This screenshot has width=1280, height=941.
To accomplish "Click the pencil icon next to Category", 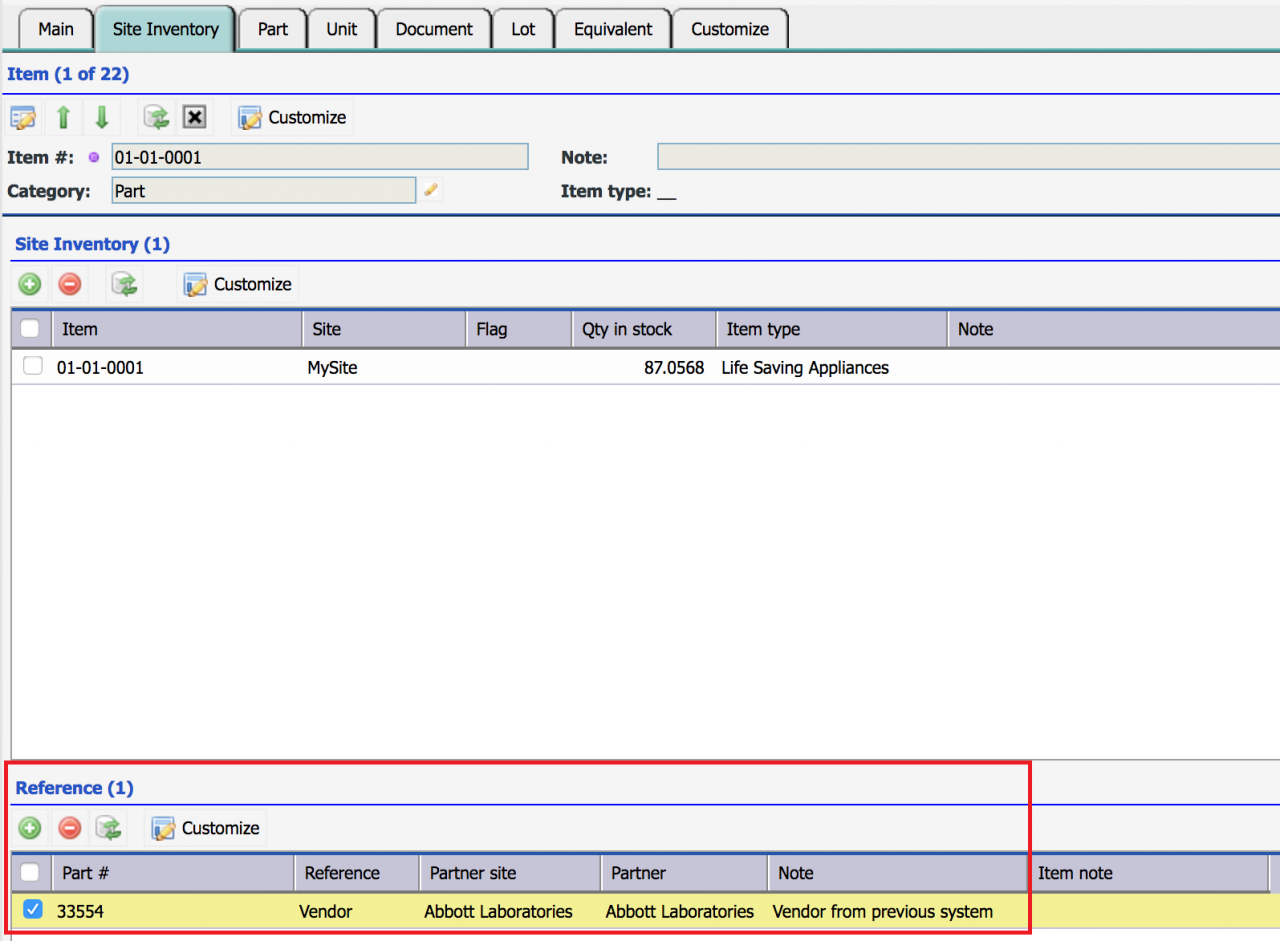I will tap(430, 189).
